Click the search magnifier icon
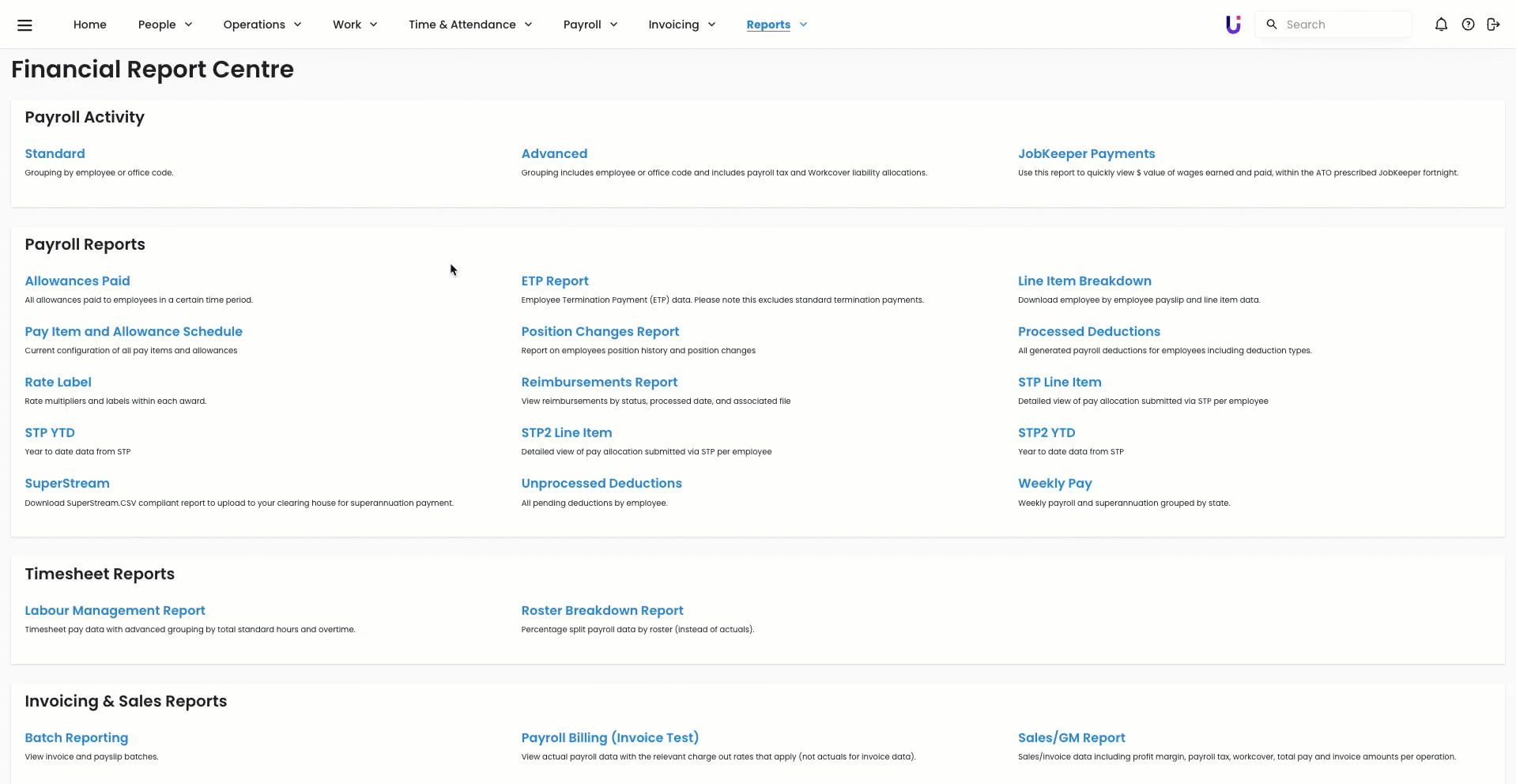This screenshot has width=1516, height=784. pyautogui.click(x=1272, y=24)
